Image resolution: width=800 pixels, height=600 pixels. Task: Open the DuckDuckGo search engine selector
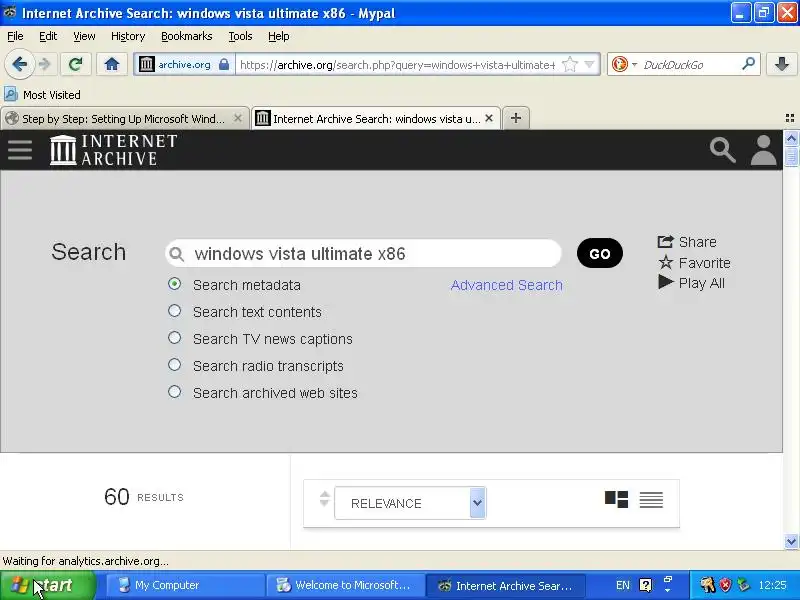pos(624,64)
